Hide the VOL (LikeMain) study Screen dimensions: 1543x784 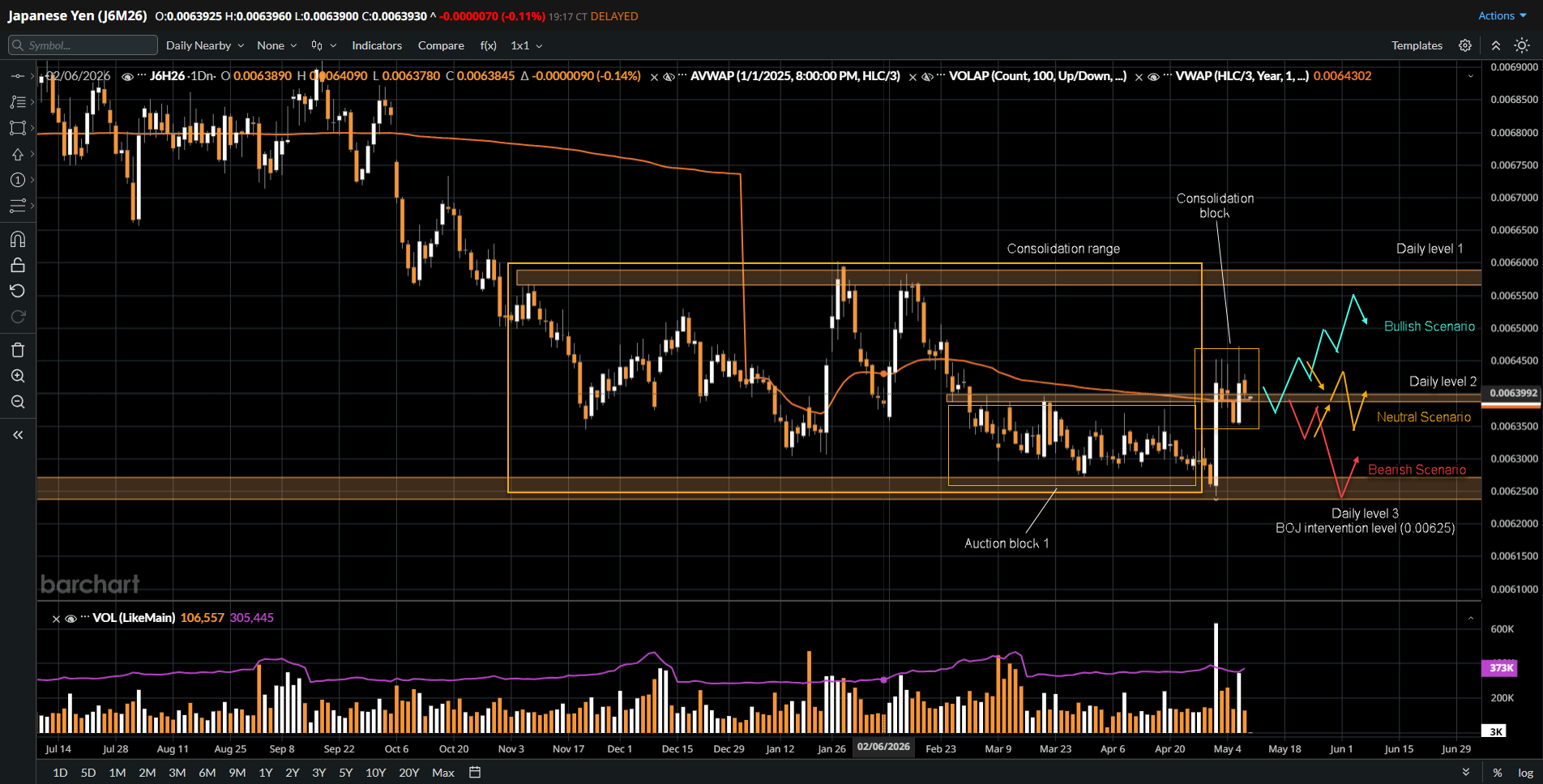click(71, 618)
